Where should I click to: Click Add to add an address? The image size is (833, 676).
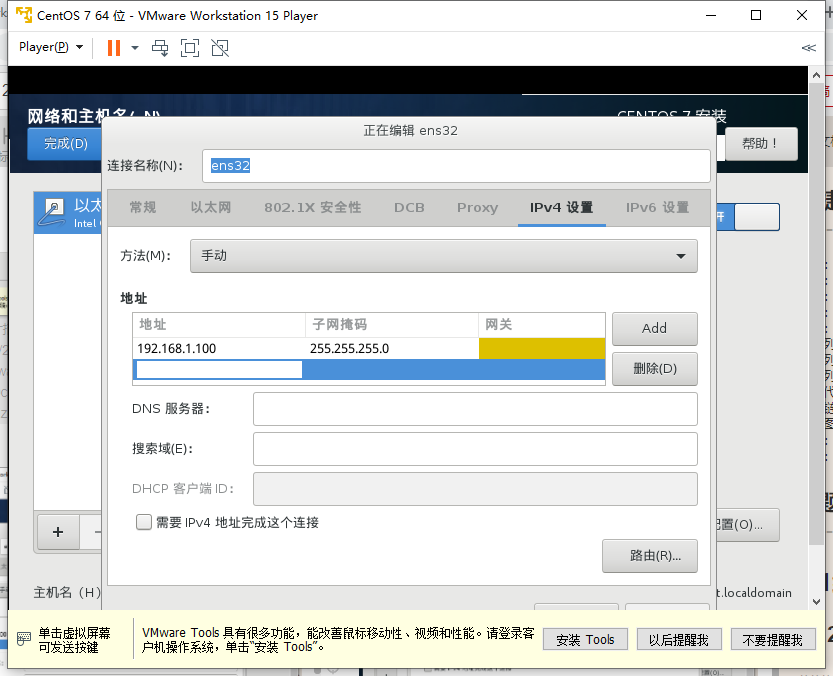(654, 328)
